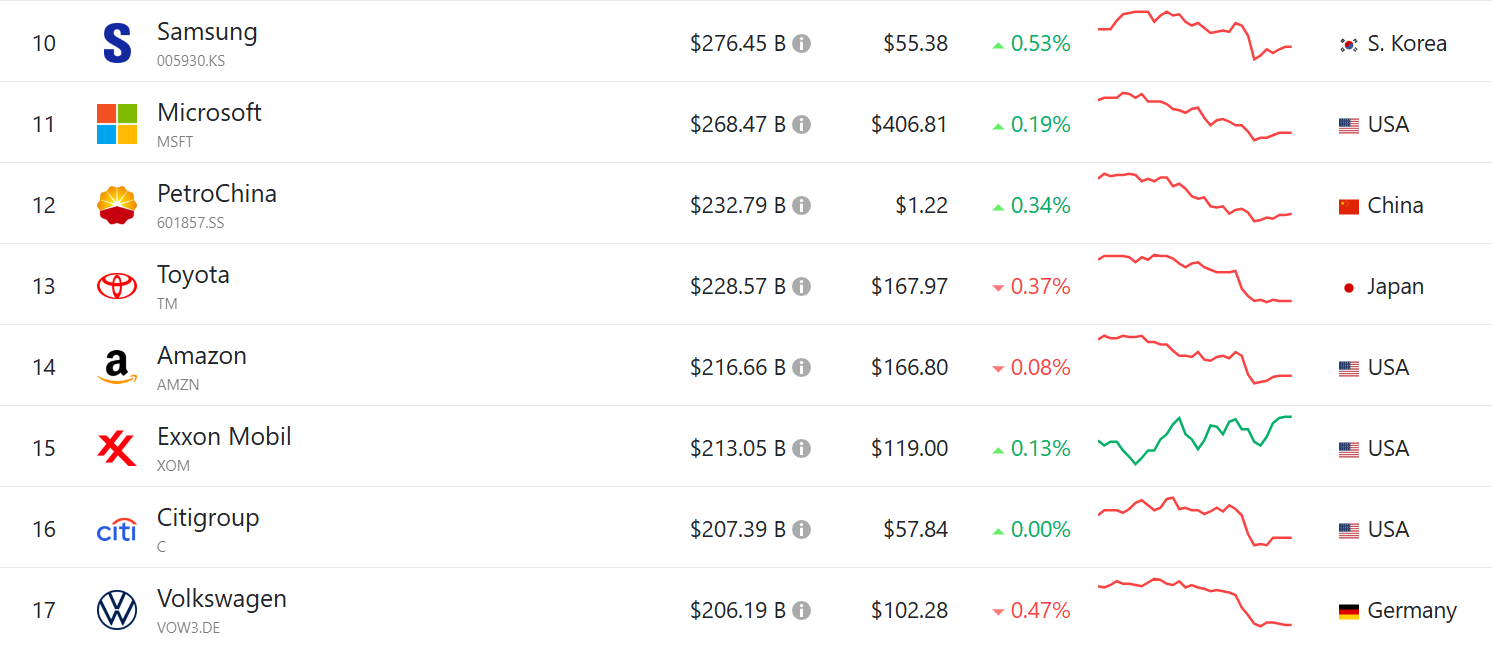Click the PetroChina logo icon
This screenshot has height=645, width=1492.
[117, 205]
